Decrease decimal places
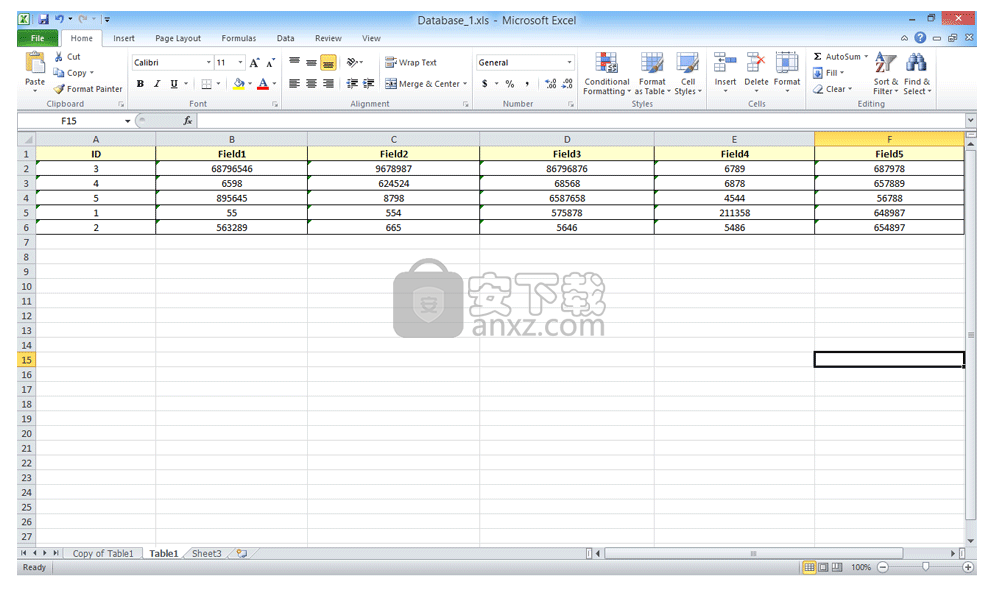The width and height of the screenshot is (1003, 599). point(567,84)
